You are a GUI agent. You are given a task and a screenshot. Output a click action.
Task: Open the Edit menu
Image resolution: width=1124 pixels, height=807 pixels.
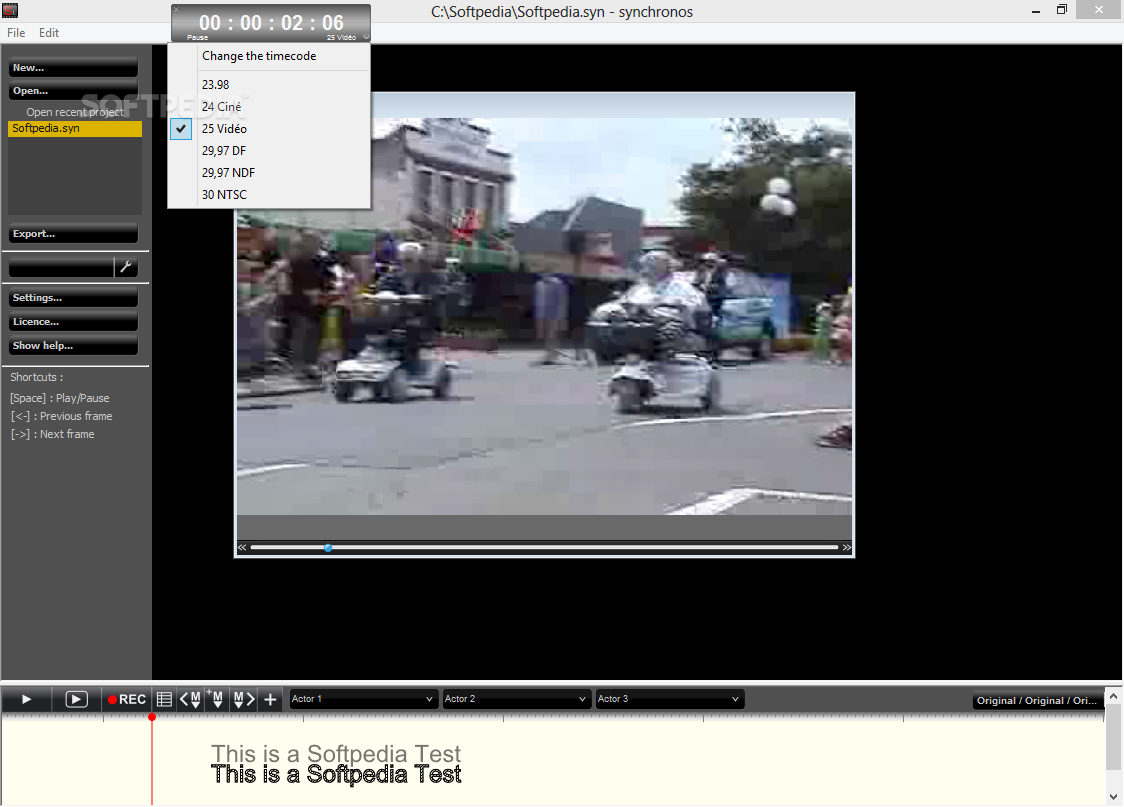coord(49,33)
